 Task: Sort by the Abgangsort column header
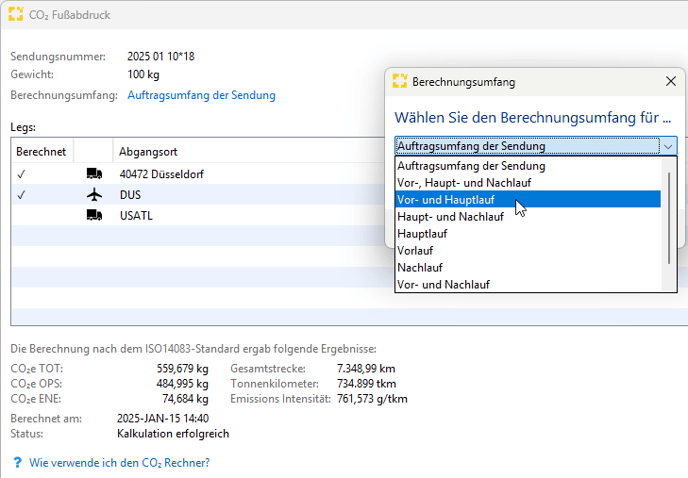(148, 151)
